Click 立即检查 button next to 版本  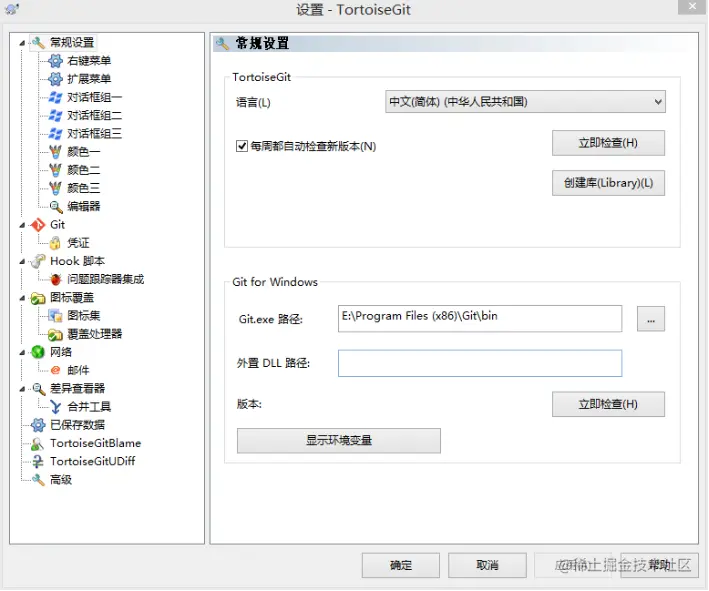[x=608, y=404]
